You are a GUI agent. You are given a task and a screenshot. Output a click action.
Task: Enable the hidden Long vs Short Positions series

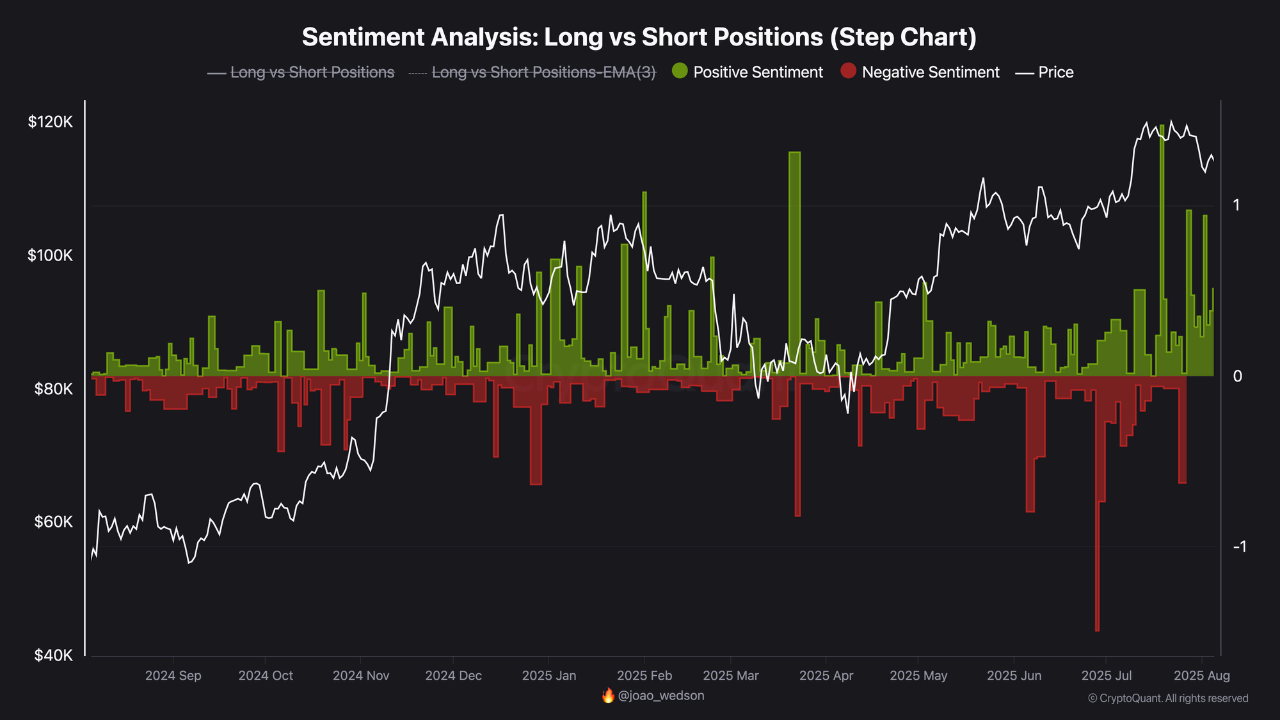[312, 72]
